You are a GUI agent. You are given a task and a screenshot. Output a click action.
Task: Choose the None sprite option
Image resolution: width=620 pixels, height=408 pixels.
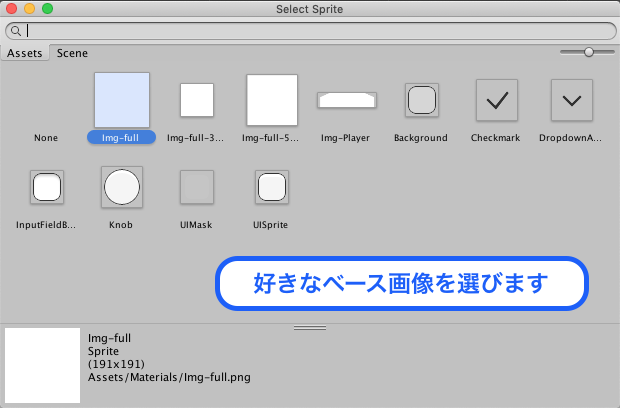tap(46, 137)
